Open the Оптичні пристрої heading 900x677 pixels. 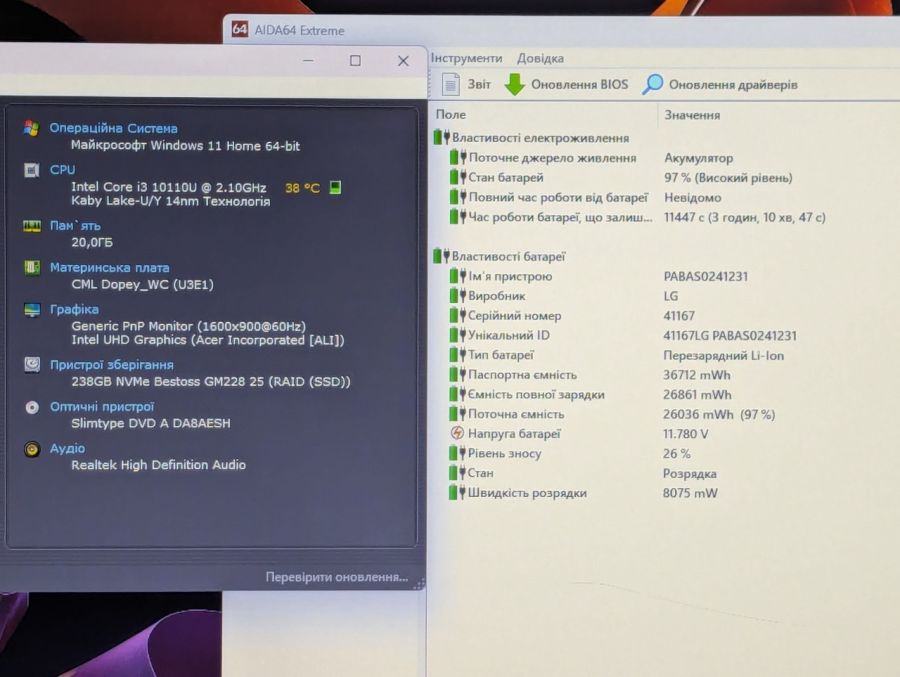coord(102,407)
